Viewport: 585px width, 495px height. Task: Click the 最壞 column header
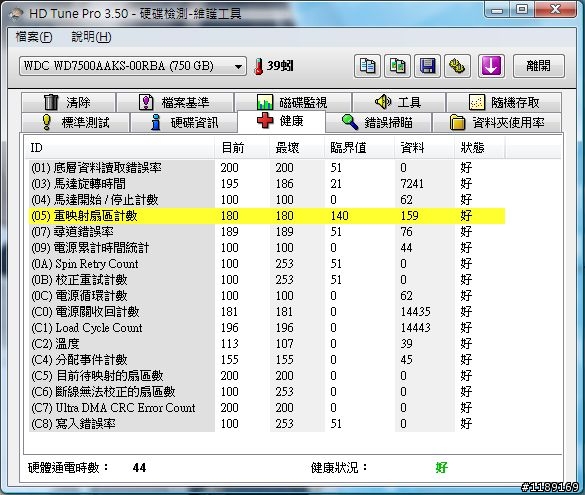pyautogui.click(x=297, y=148)
